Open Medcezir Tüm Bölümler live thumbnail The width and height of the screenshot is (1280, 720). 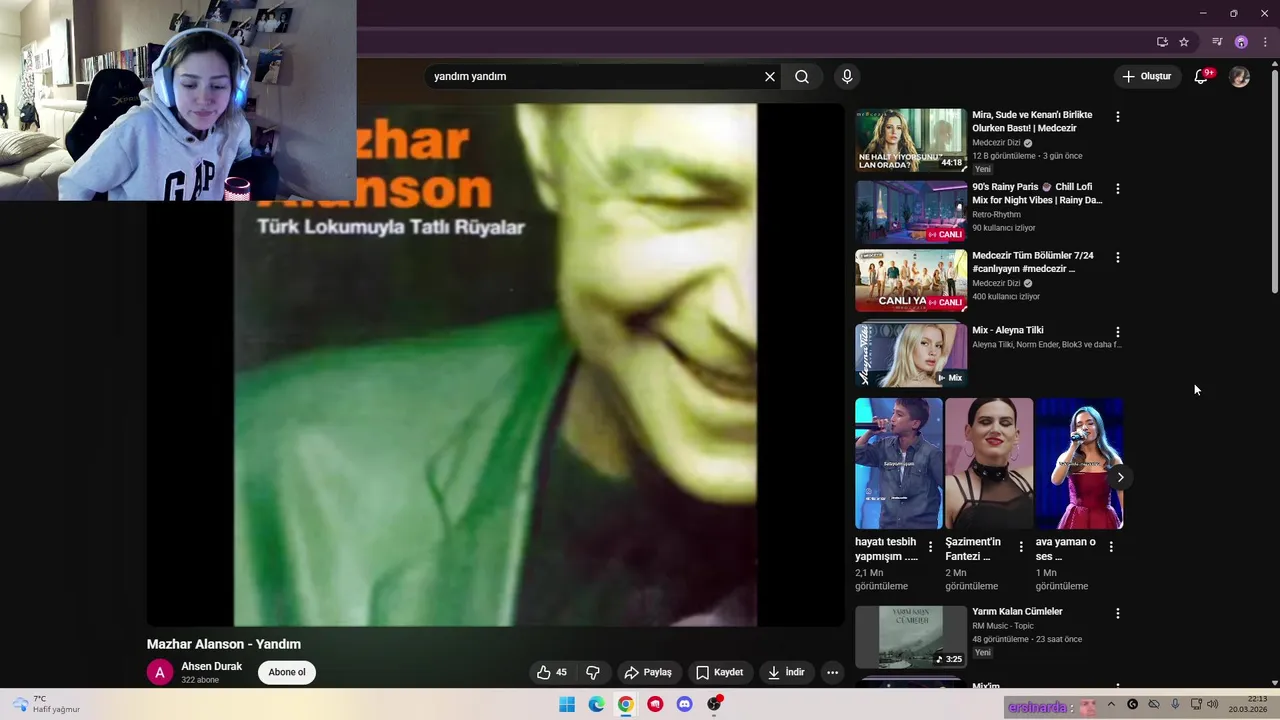911,281
